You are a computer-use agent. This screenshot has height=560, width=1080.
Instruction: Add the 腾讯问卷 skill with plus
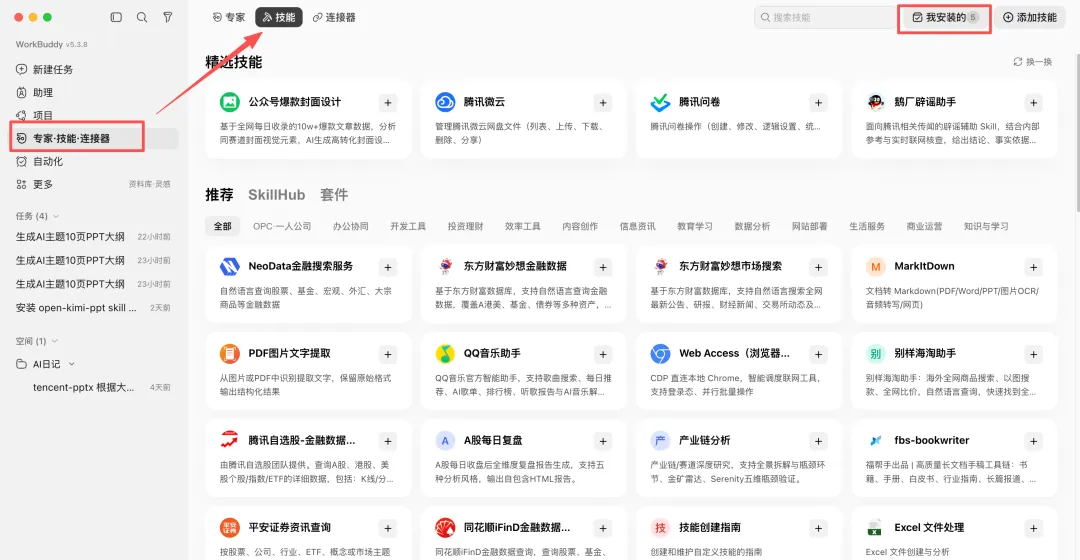(818, 103)
